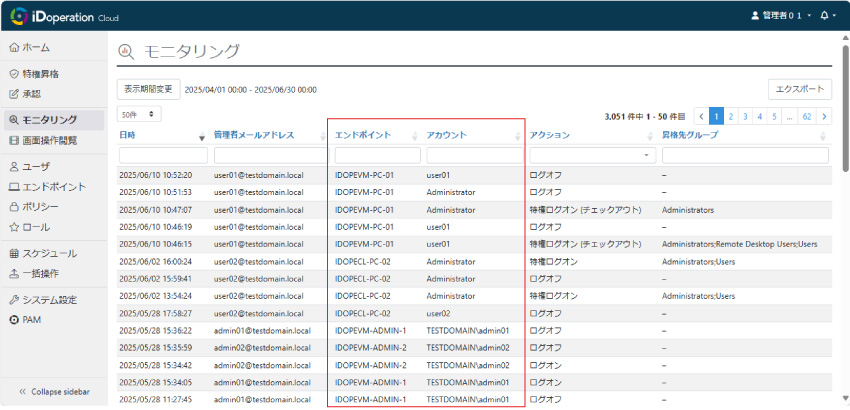Open アクション filter dropdown
Screen dimensions: 850x410
tap(592, 156)
